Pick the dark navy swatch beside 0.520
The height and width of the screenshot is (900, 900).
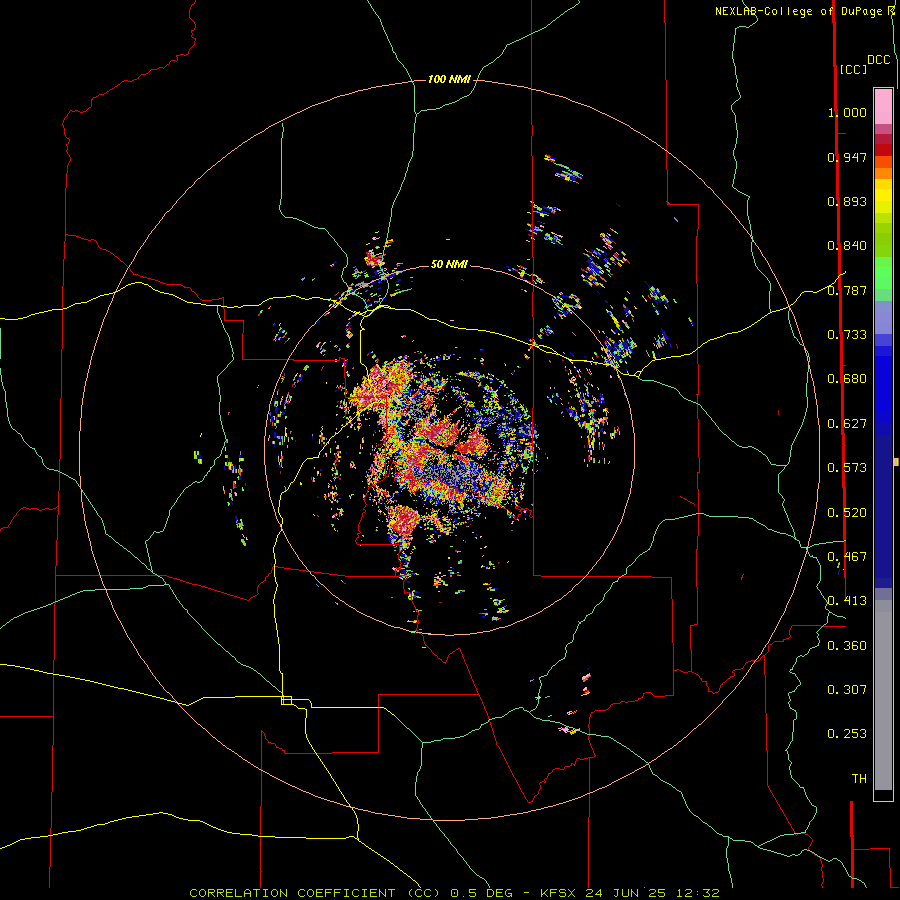click(x=883, y=511)
